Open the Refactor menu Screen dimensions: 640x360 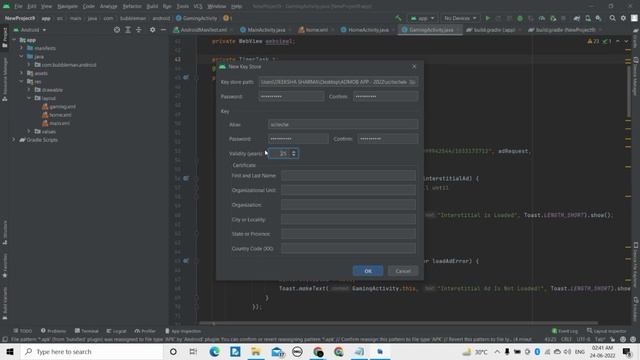[x=132, y=6]
